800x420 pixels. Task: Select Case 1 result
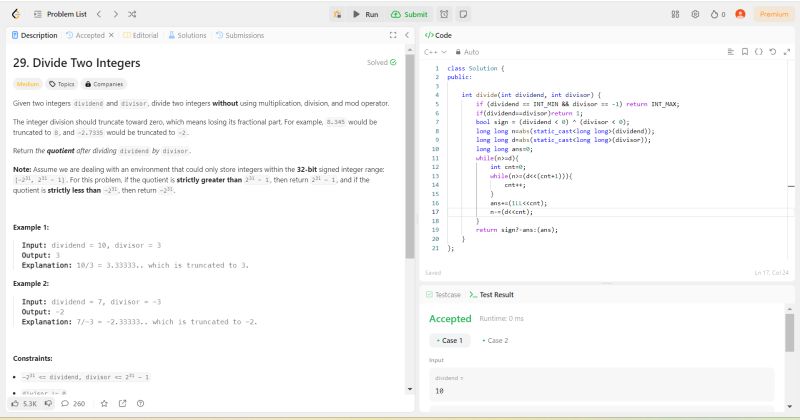coord(449,340)
